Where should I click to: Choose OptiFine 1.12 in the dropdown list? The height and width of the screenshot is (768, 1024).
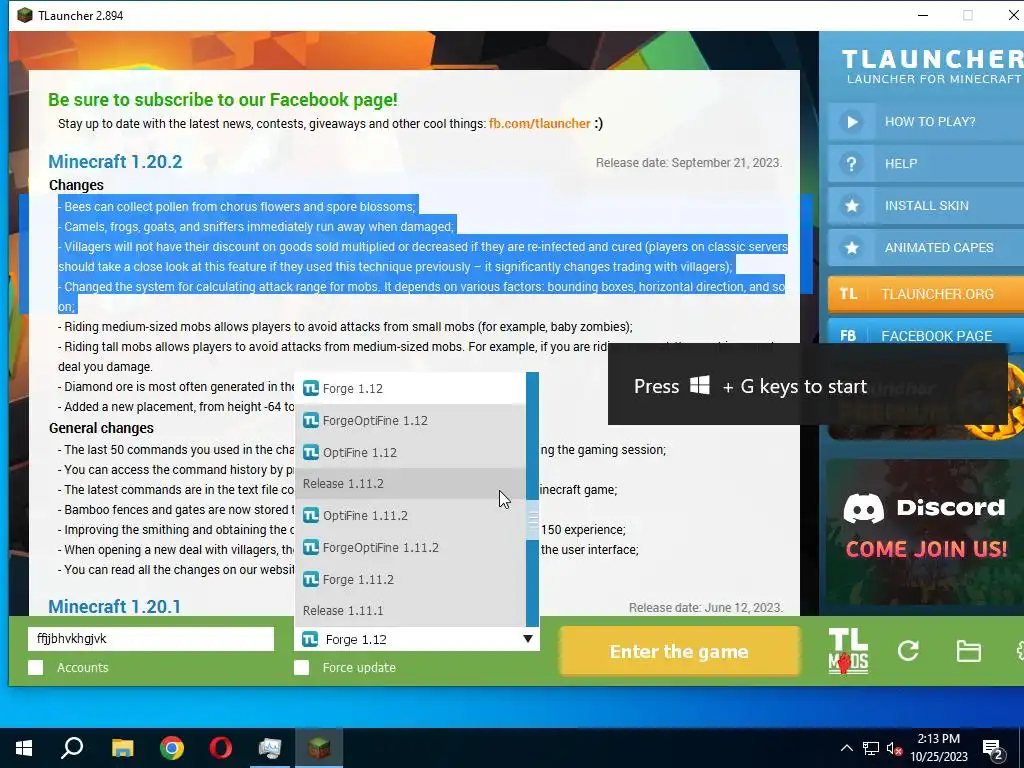coord(410,453)
